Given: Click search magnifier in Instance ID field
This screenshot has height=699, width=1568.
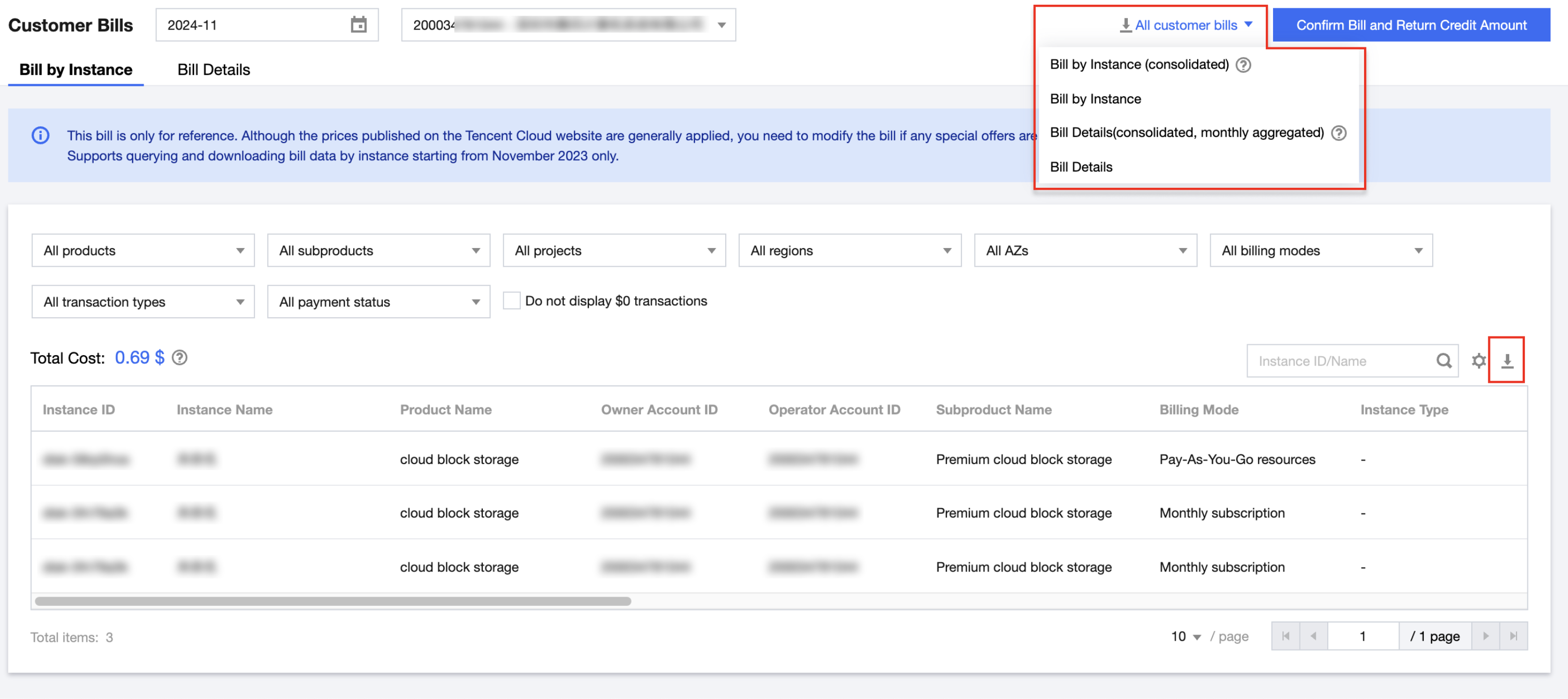Looking at the screenshot, I should [x=1443, y=361].
